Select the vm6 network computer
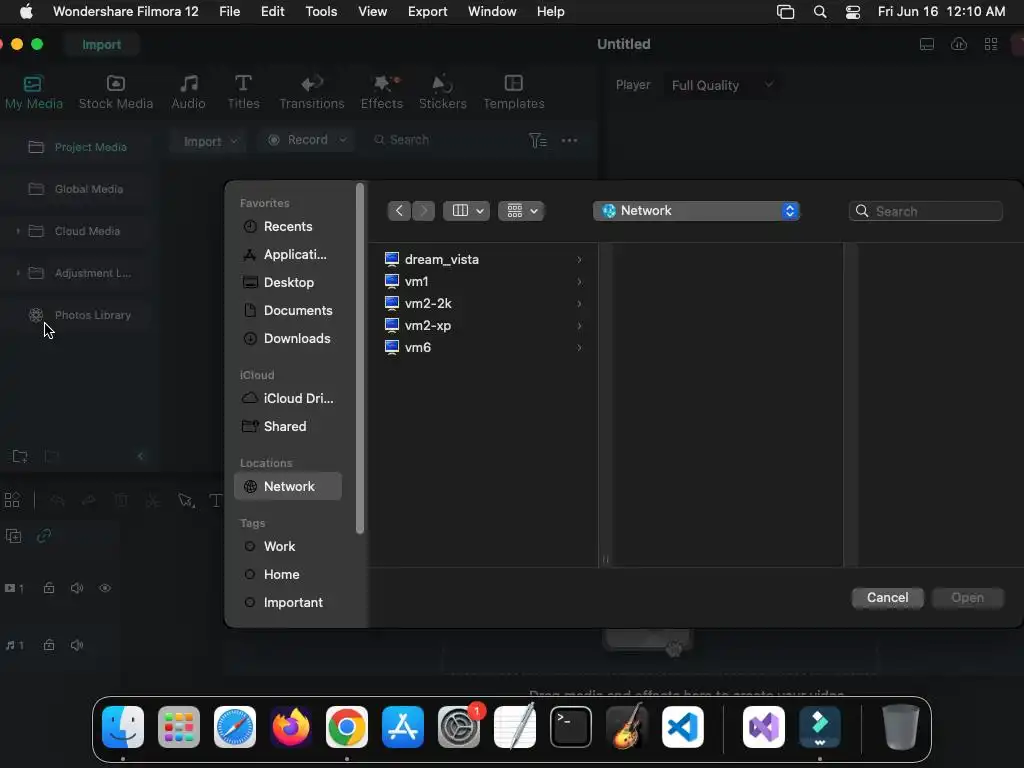 point(483,347)
